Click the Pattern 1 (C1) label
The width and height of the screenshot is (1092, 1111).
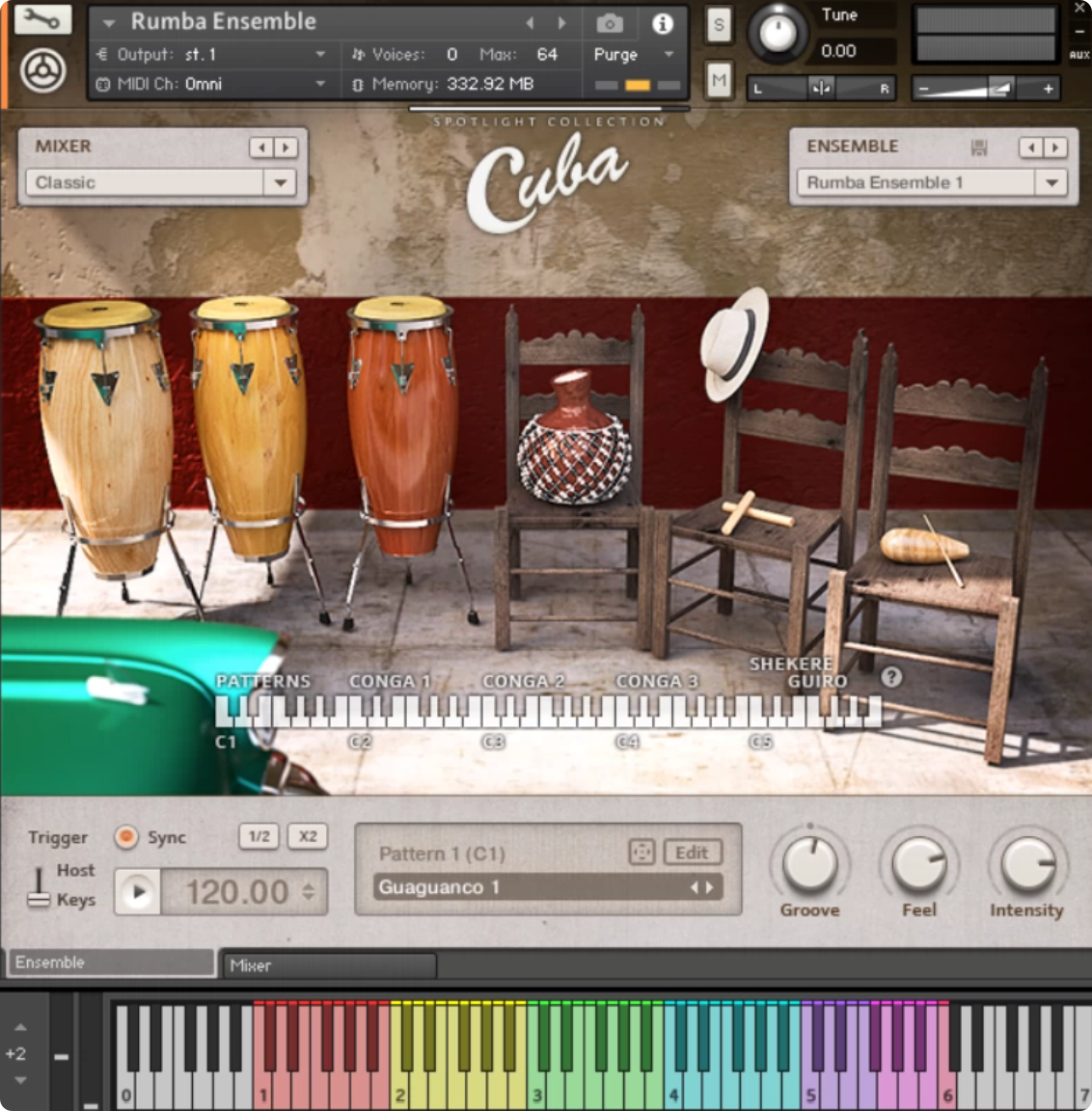[442, 854]
